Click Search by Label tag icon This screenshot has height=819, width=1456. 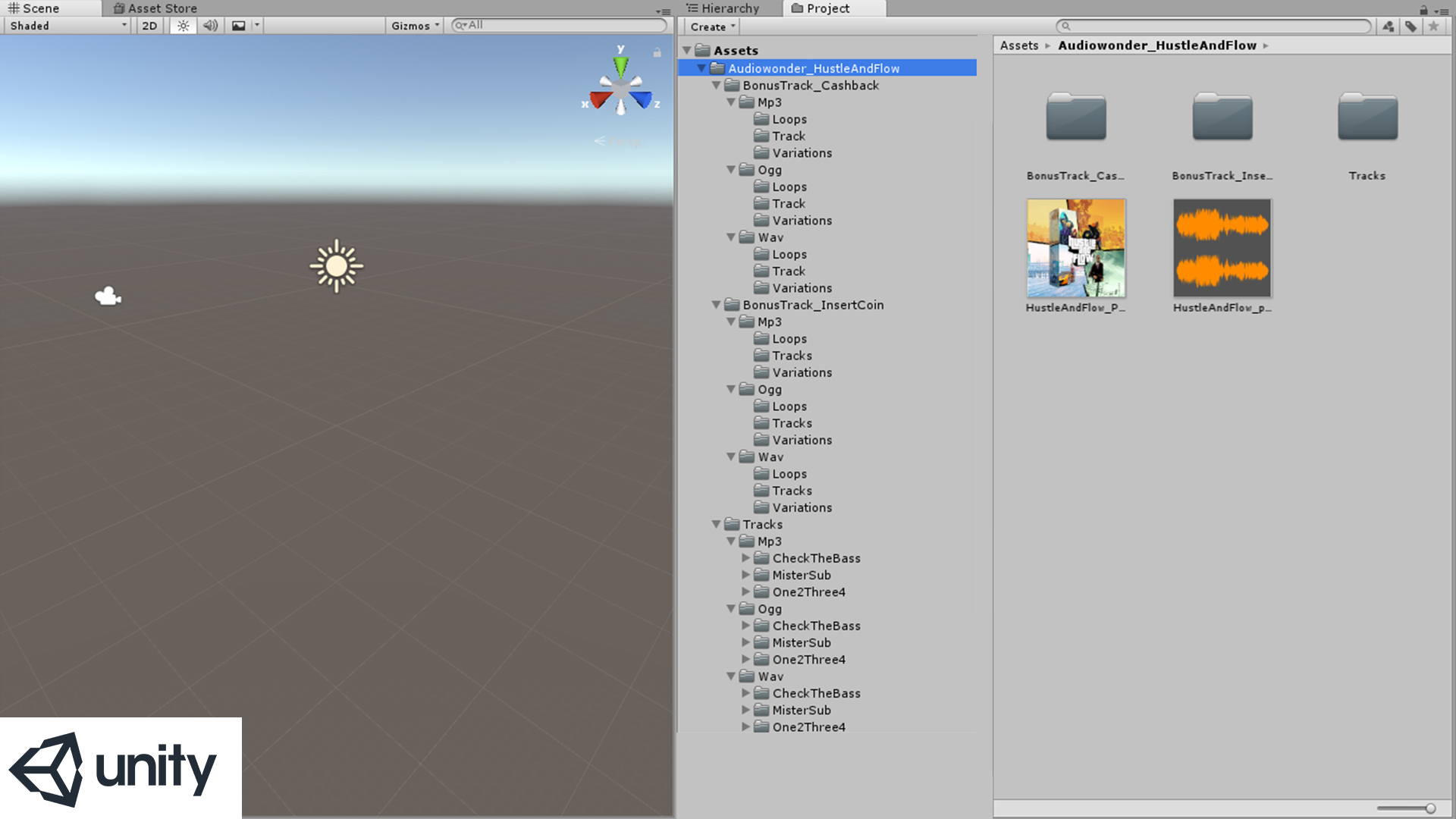coord(1410,27)
